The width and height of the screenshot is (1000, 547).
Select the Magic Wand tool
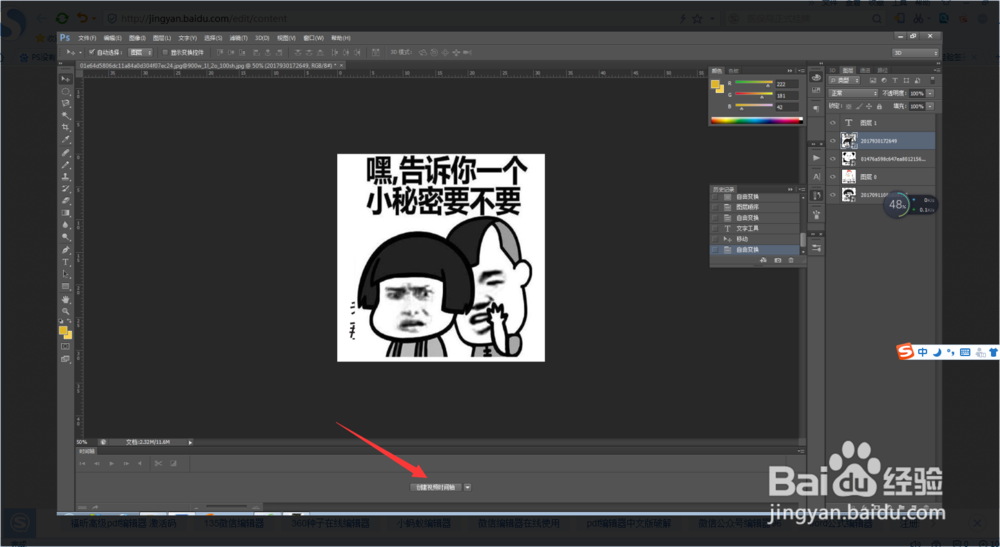(66, 115)
